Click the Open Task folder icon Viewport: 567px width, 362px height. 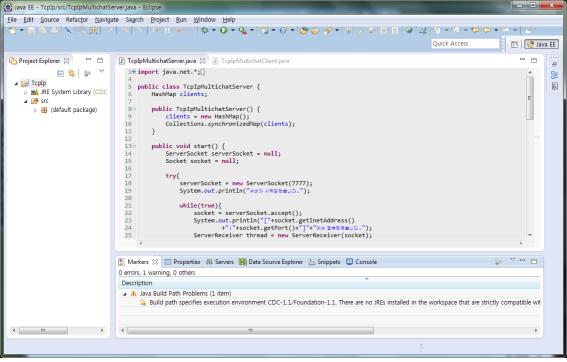click(x=315, y=31)
